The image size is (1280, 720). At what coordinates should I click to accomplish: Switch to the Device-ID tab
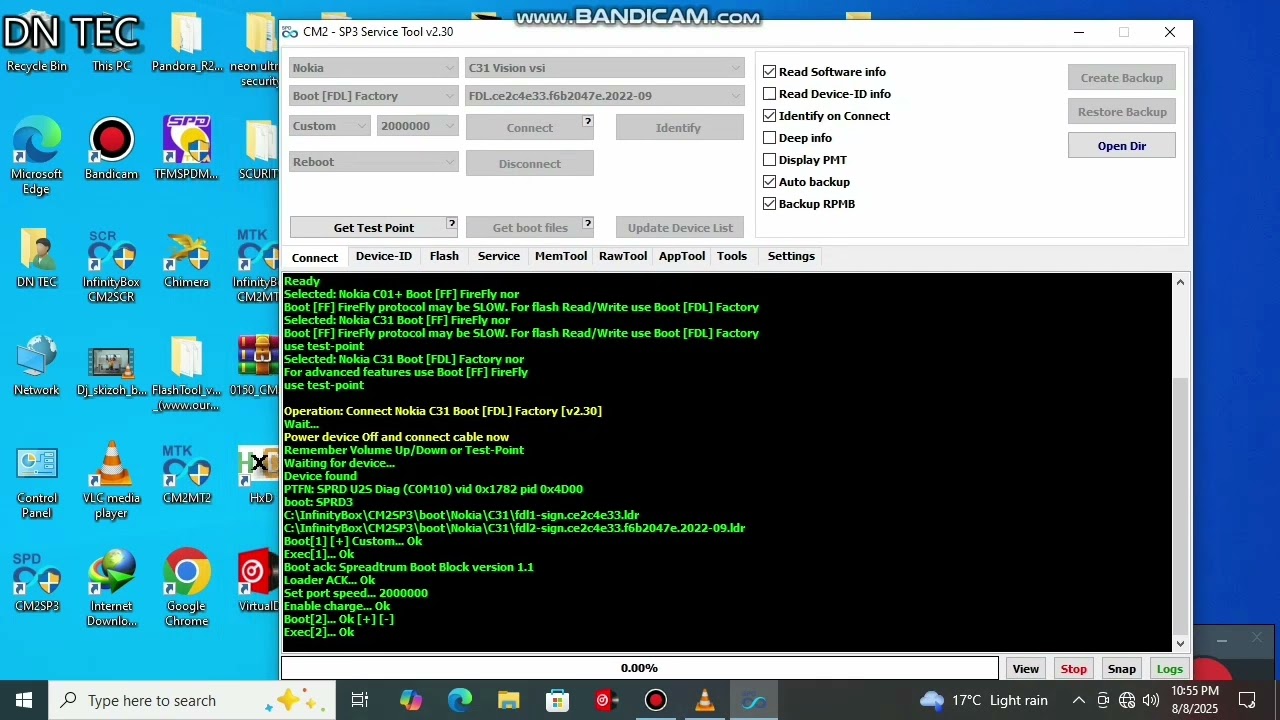(x=384, y=256)
